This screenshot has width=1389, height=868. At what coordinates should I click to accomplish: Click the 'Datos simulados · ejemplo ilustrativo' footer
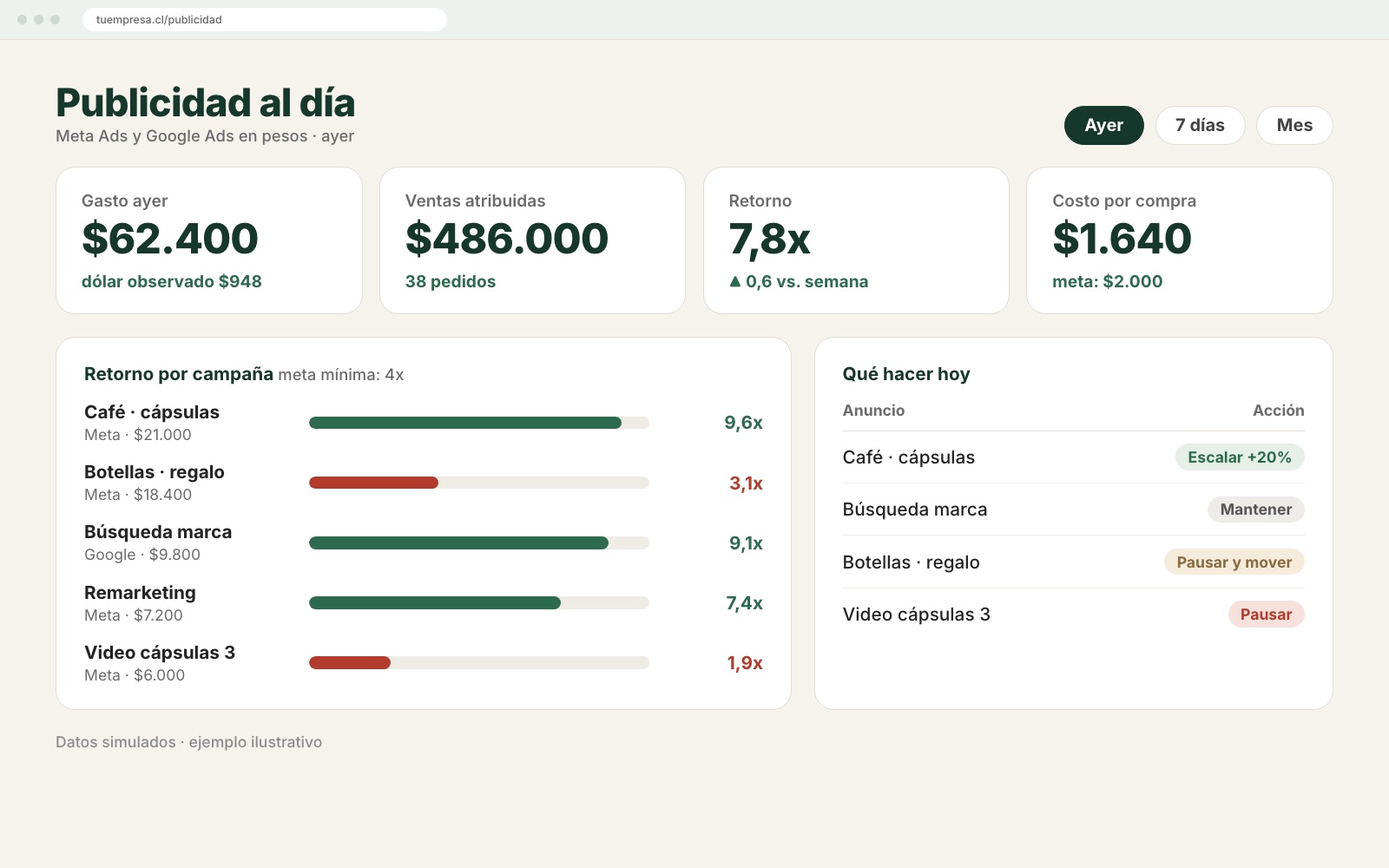[x=188, y=742]
